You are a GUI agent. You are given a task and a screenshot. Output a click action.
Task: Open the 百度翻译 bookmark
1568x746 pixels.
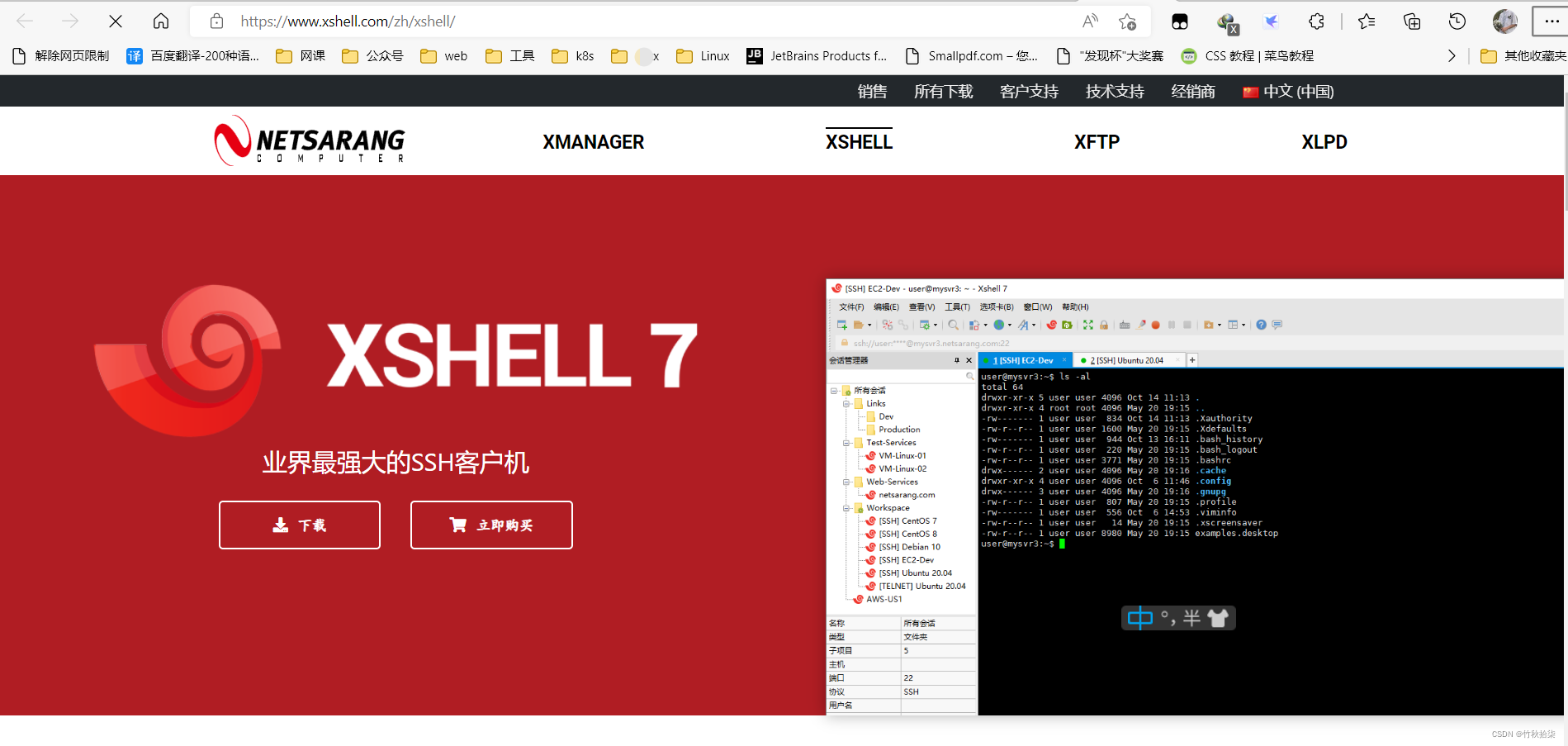(x=192, y=56)
